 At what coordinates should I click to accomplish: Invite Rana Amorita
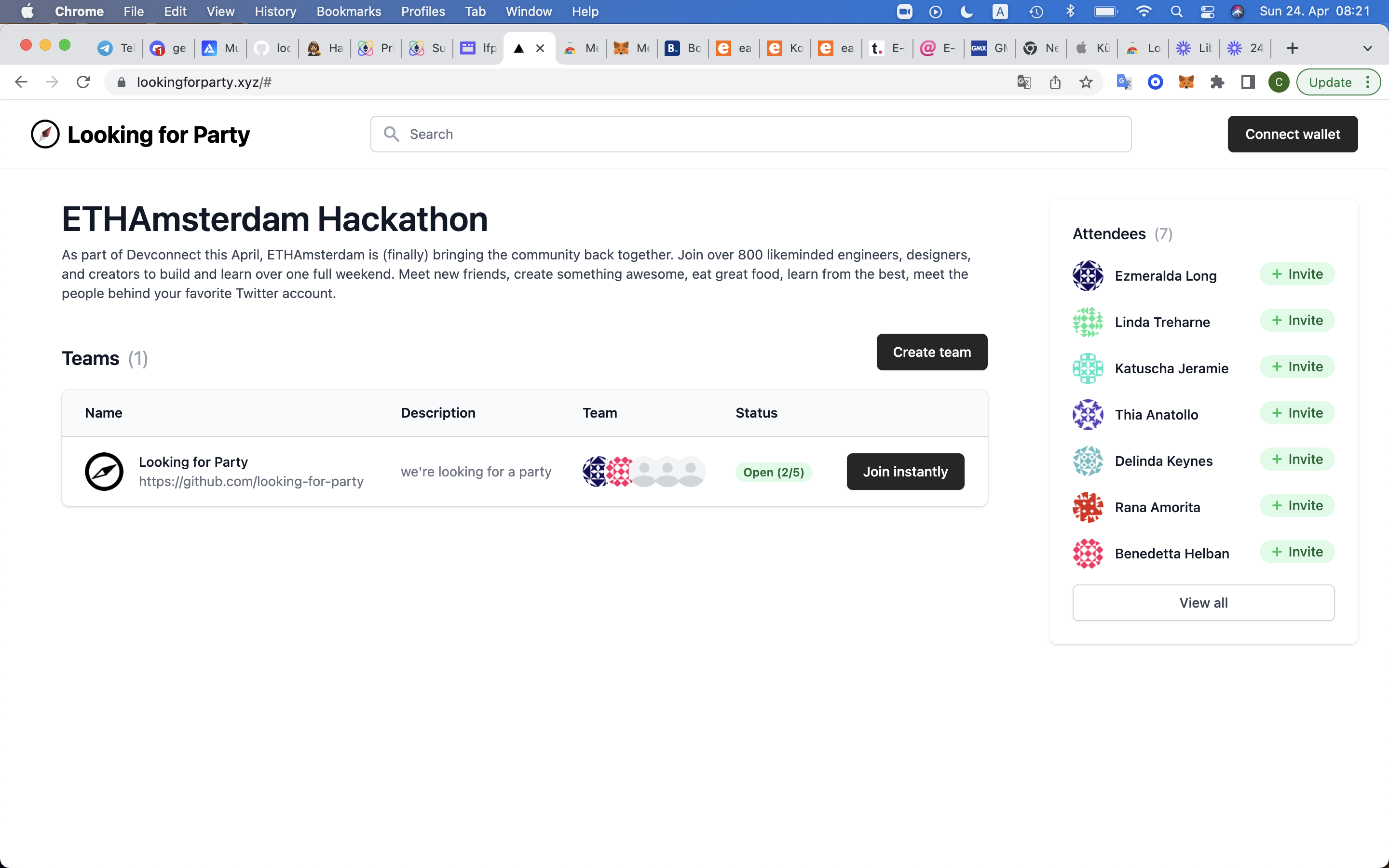1296,506
